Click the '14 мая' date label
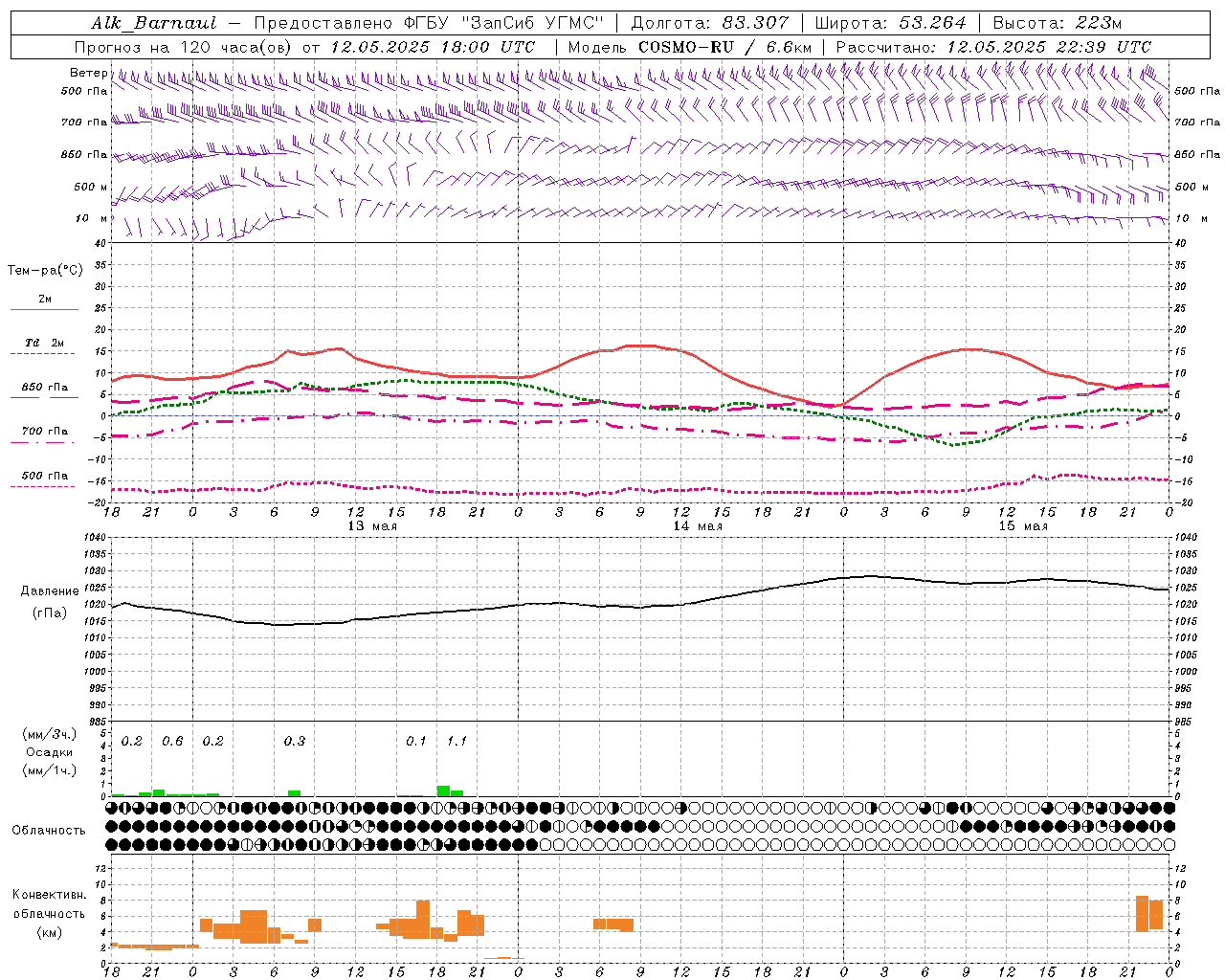This screenshot has width=1225, height=980. 697,525
